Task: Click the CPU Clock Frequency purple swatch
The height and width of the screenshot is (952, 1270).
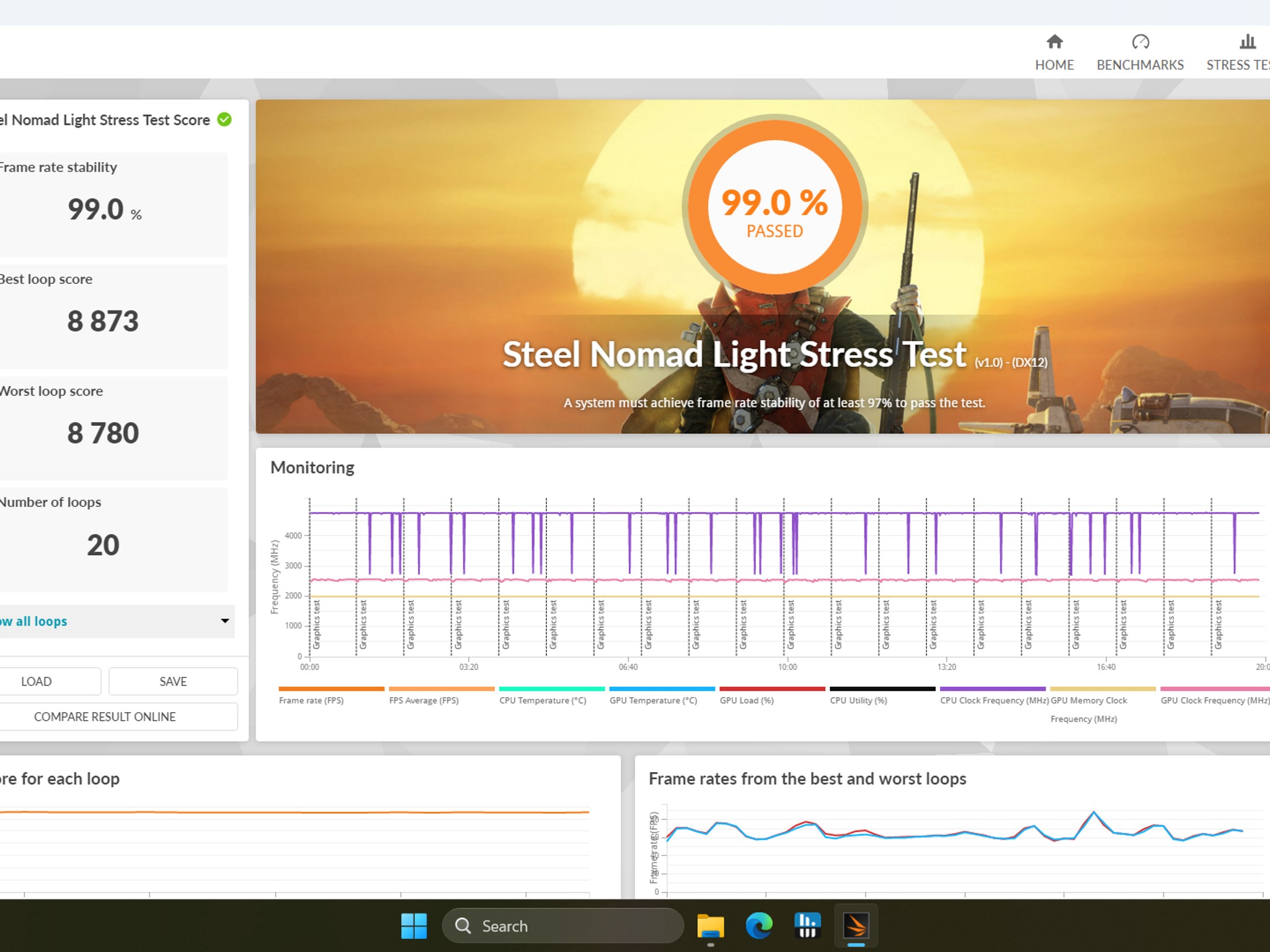Action: click(992, 689)
